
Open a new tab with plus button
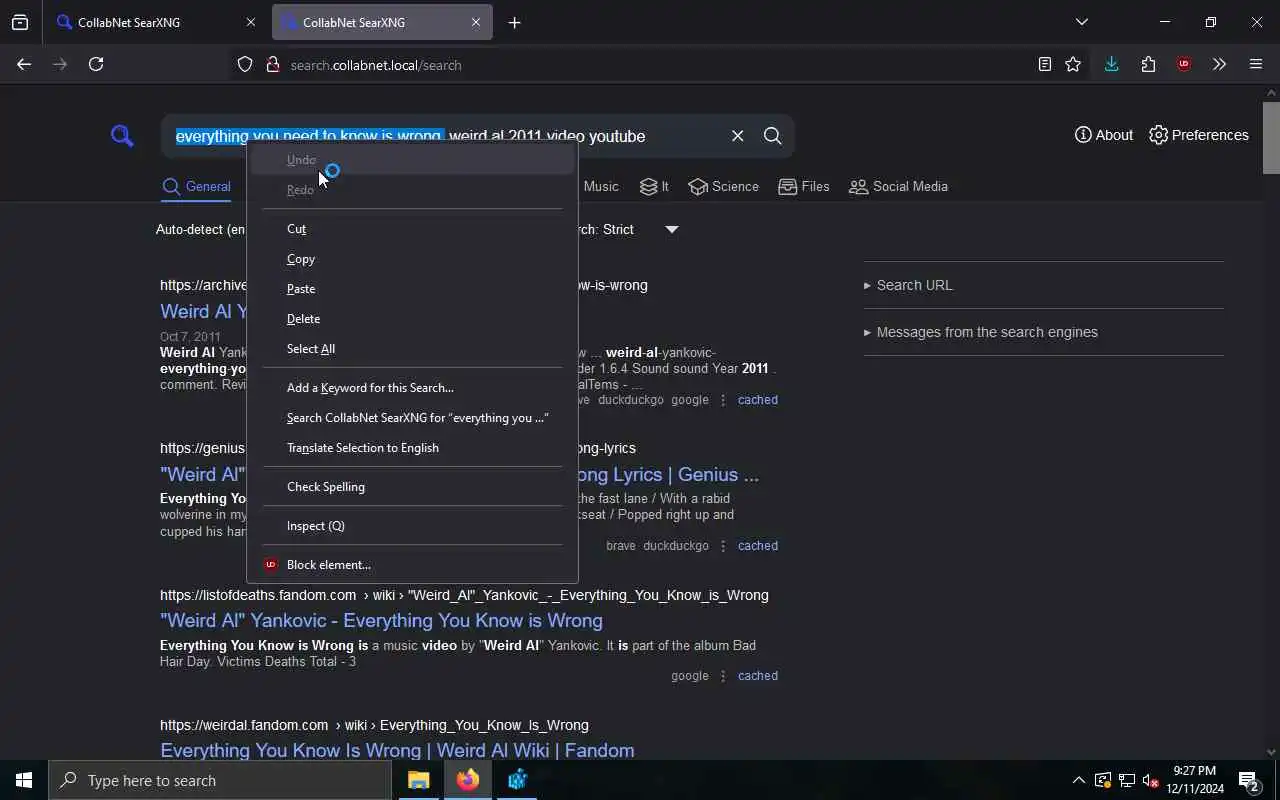[x=514, y=22]
